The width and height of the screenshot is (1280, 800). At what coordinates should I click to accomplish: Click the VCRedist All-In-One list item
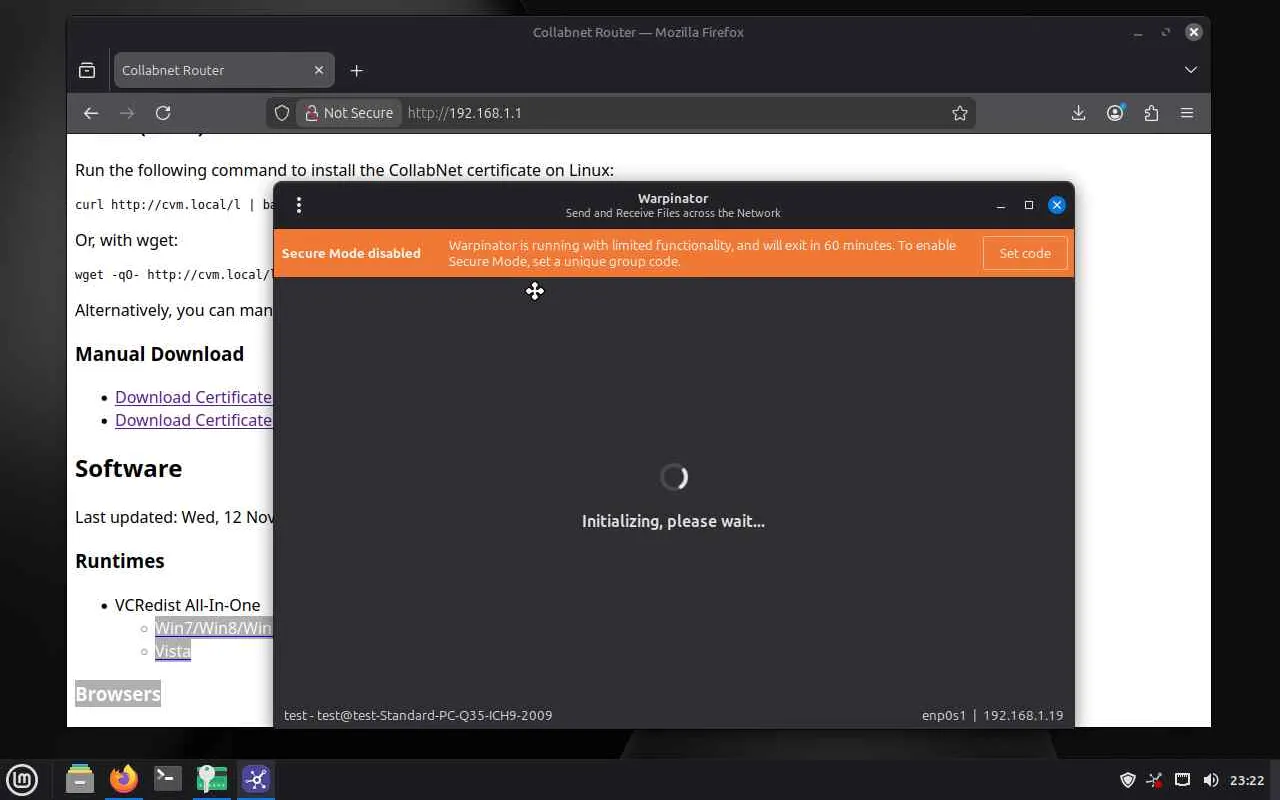187,605
